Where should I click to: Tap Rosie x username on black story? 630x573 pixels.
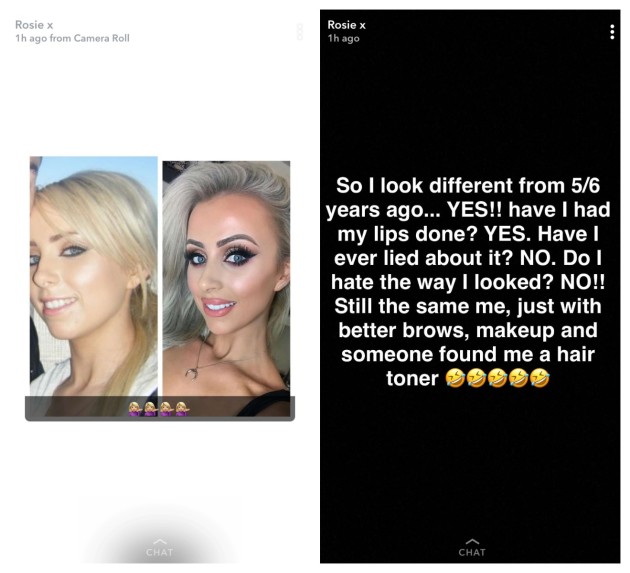point(346,25)
